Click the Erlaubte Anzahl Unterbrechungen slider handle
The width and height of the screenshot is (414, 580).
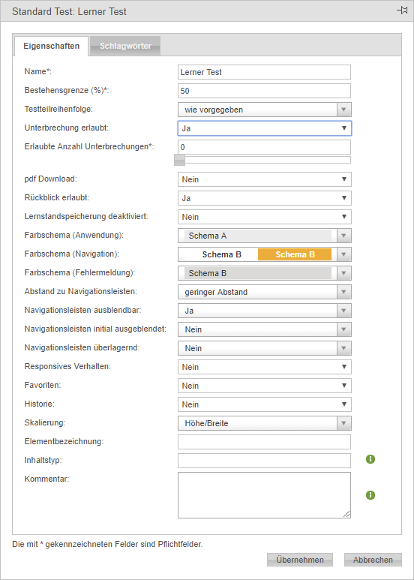(179, 160)
